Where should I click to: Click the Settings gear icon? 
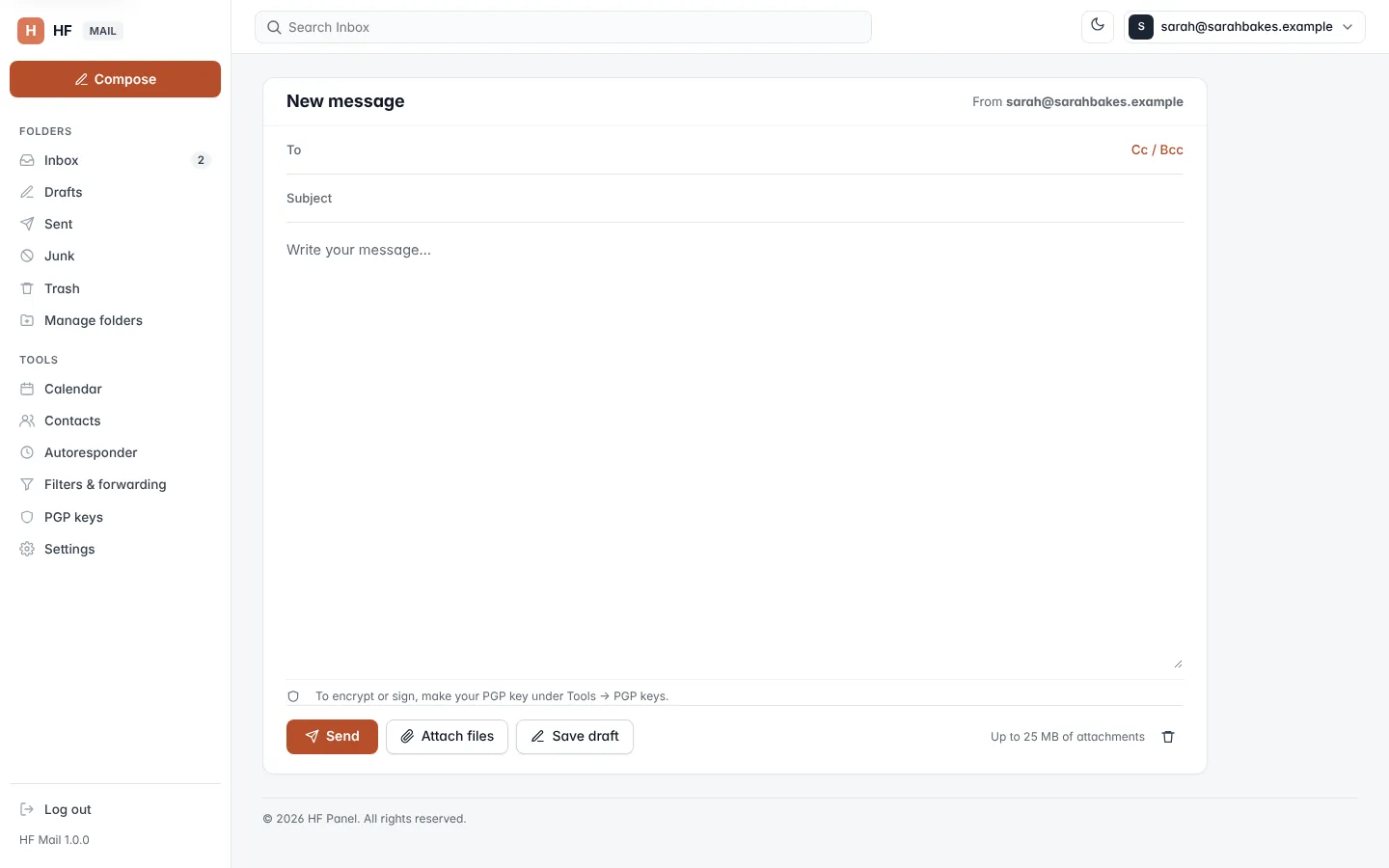coord(27,549)
